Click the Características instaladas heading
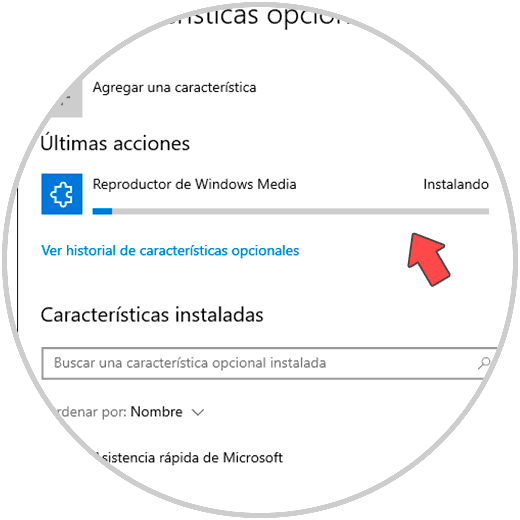The image size is (520, 520). tap(152, 315)
